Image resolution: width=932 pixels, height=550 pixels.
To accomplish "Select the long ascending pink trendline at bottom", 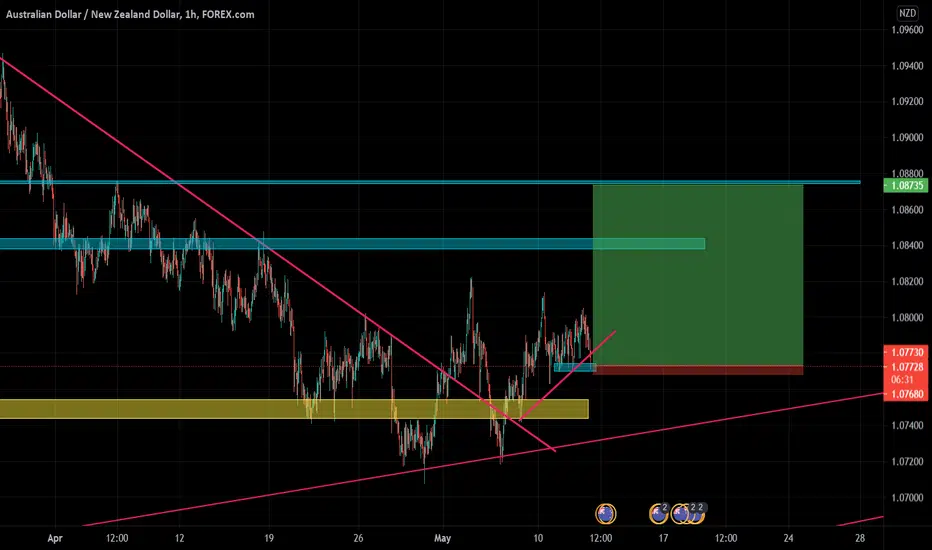I will click(483, 460).
